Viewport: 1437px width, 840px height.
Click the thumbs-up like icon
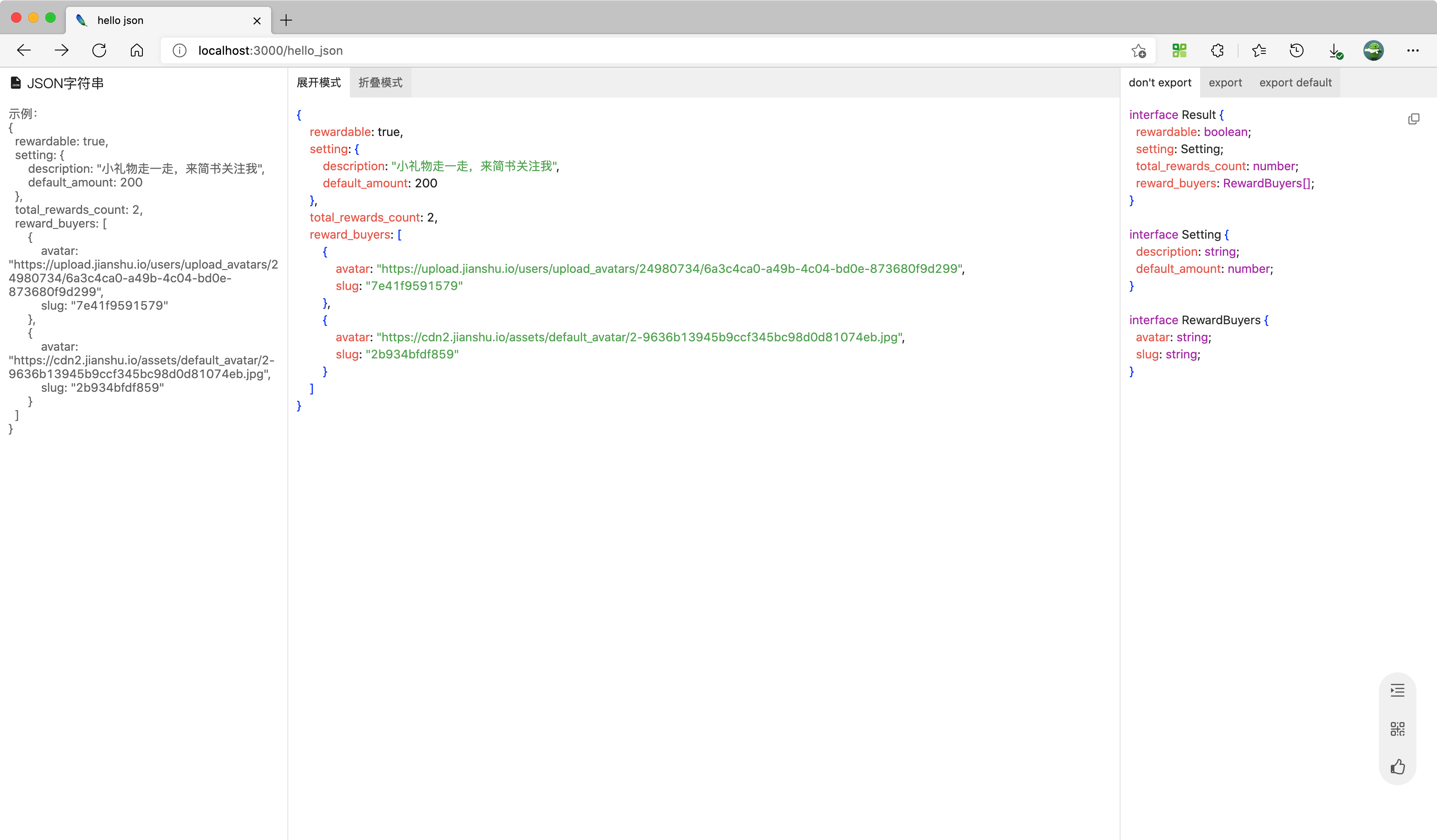(x=1397, y=766)
